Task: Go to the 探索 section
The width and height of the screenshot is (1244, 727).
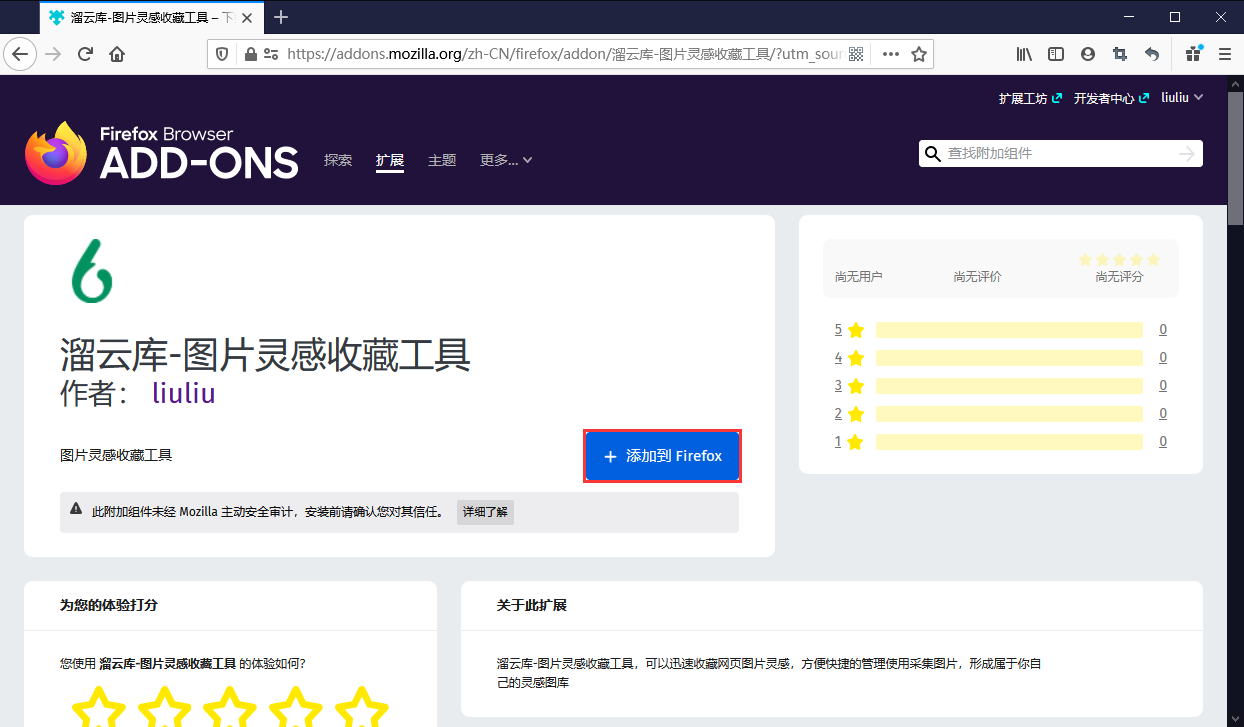Action: pos(338,160)
